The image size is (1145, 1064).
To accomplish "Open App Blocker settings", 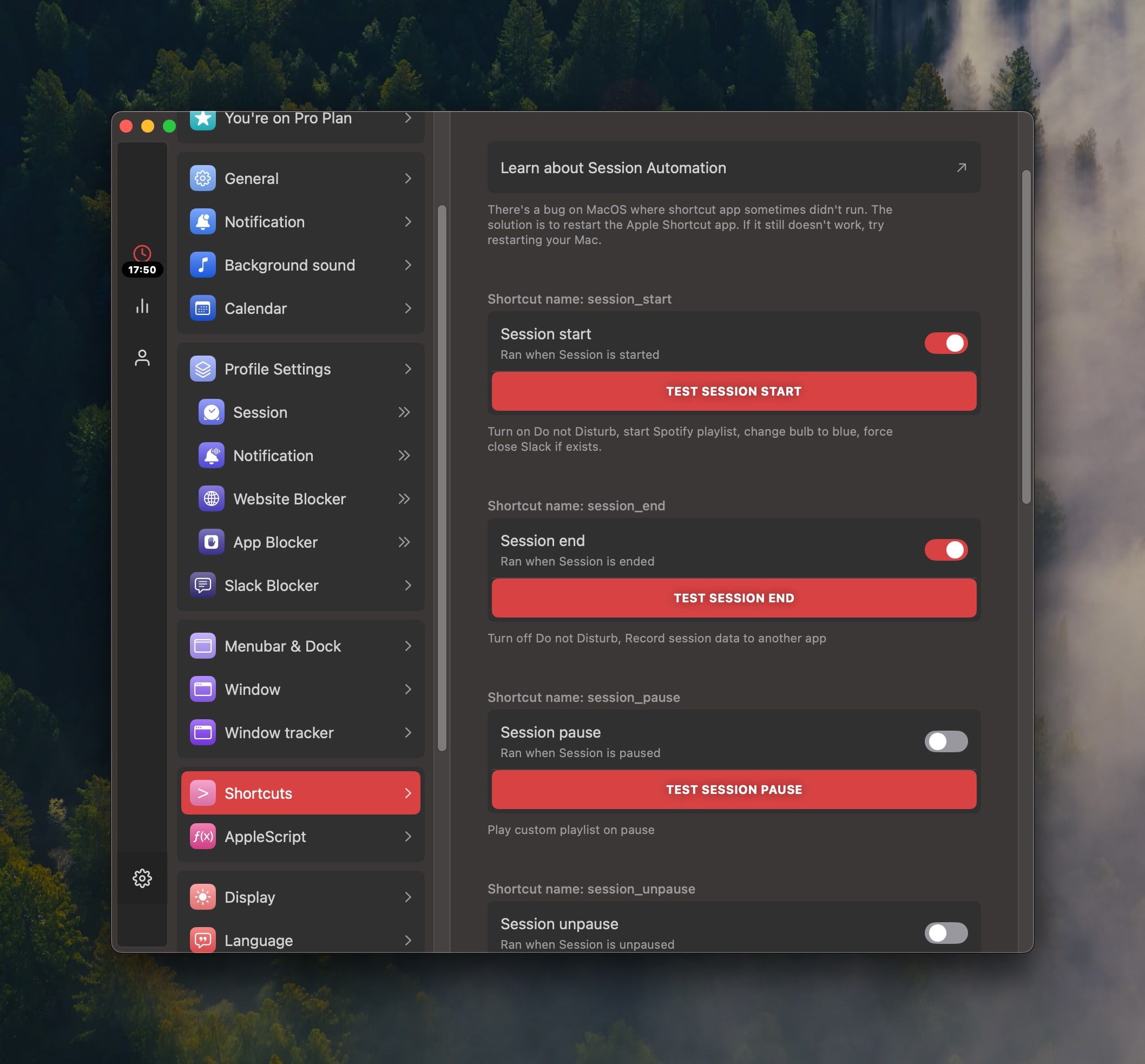I will coord(275,542).
